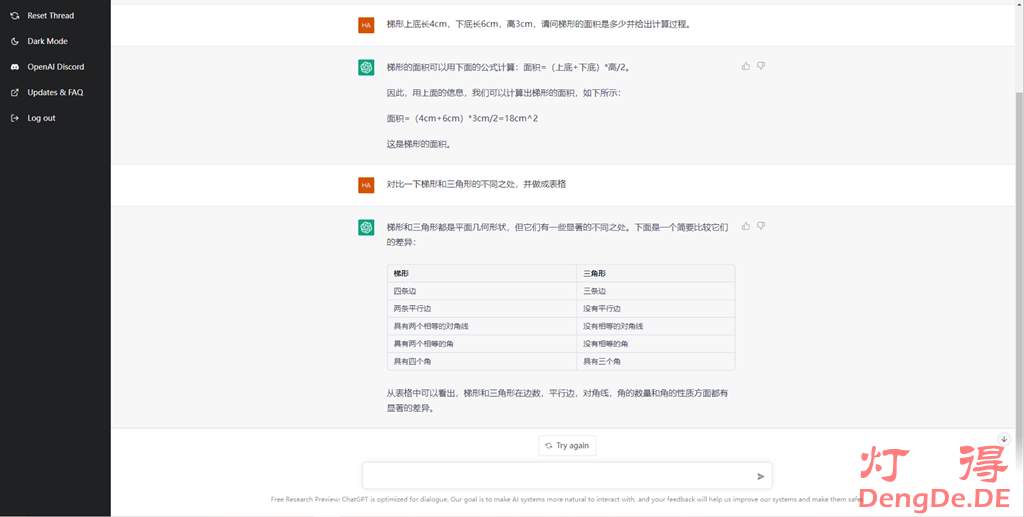This screenshot has width=1024, height=517.
Task: Log out using the sidebar option
Action: click(x=41, y=118)
